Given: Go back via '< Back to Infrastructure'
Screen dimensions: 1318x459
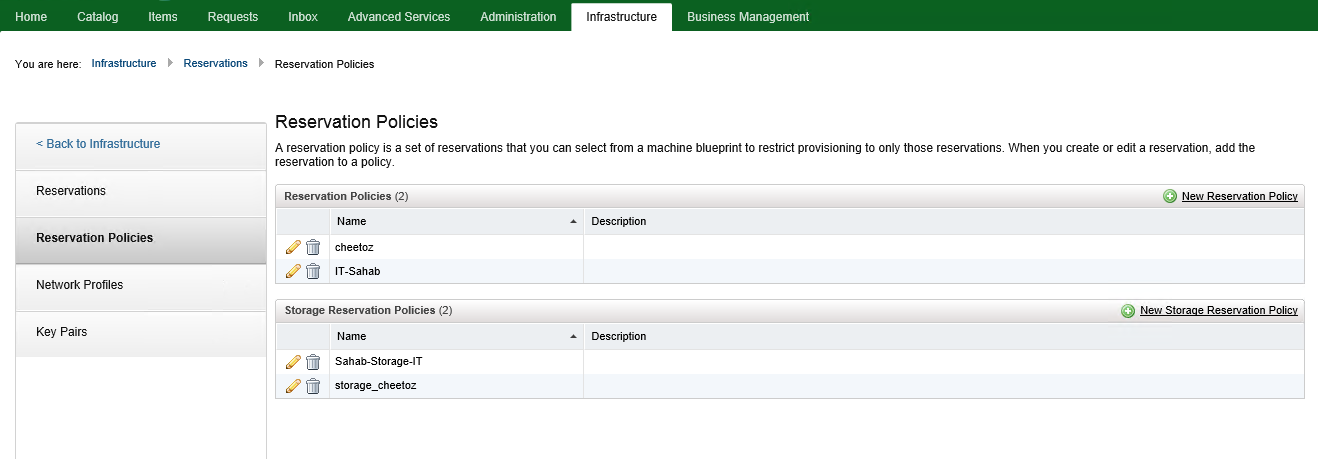Looking at the screenshot, I should coord(98,144).
